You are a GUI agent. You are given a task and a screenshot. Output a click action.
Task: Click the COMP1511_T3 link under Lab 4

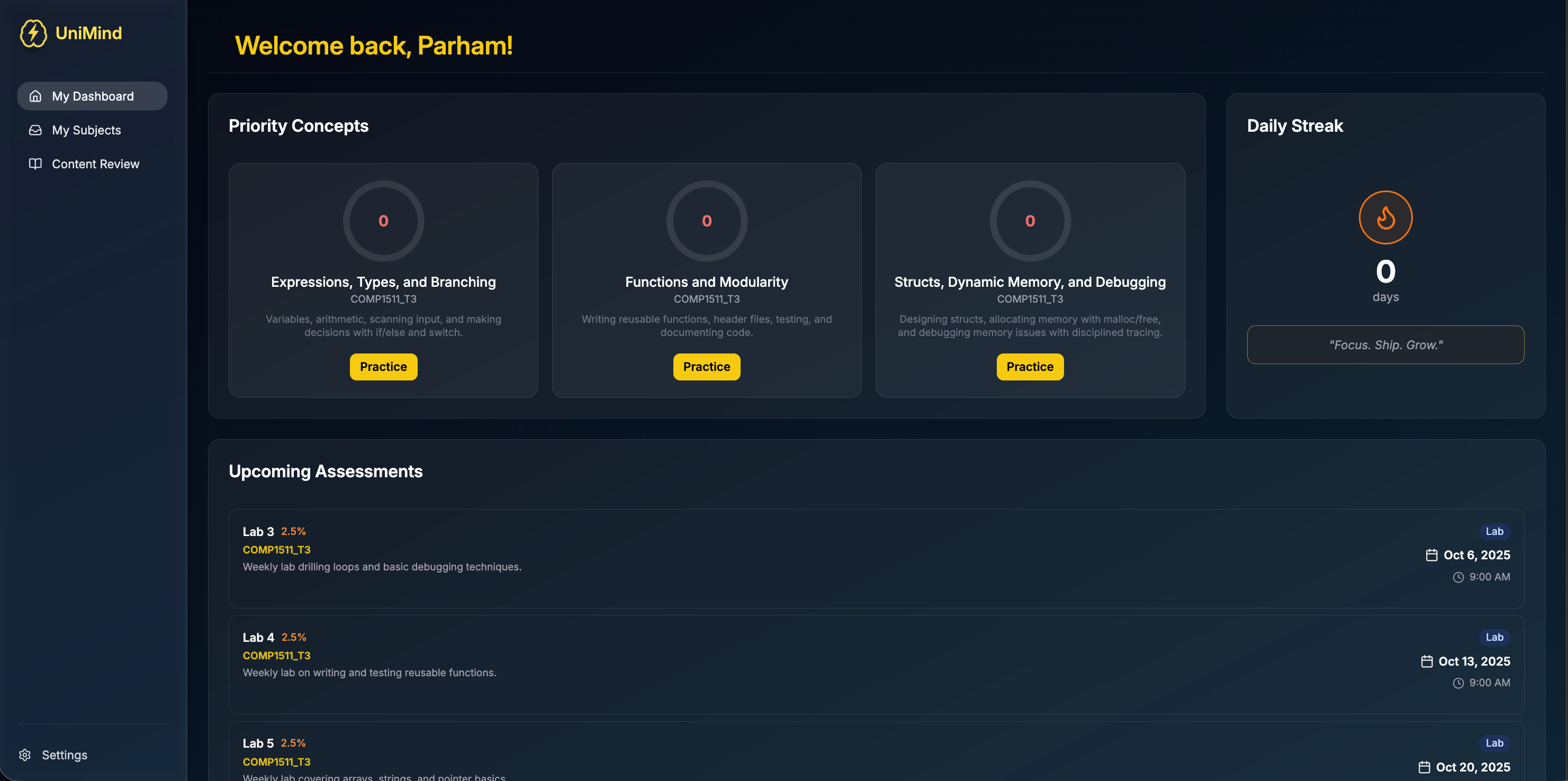[276, 655]
